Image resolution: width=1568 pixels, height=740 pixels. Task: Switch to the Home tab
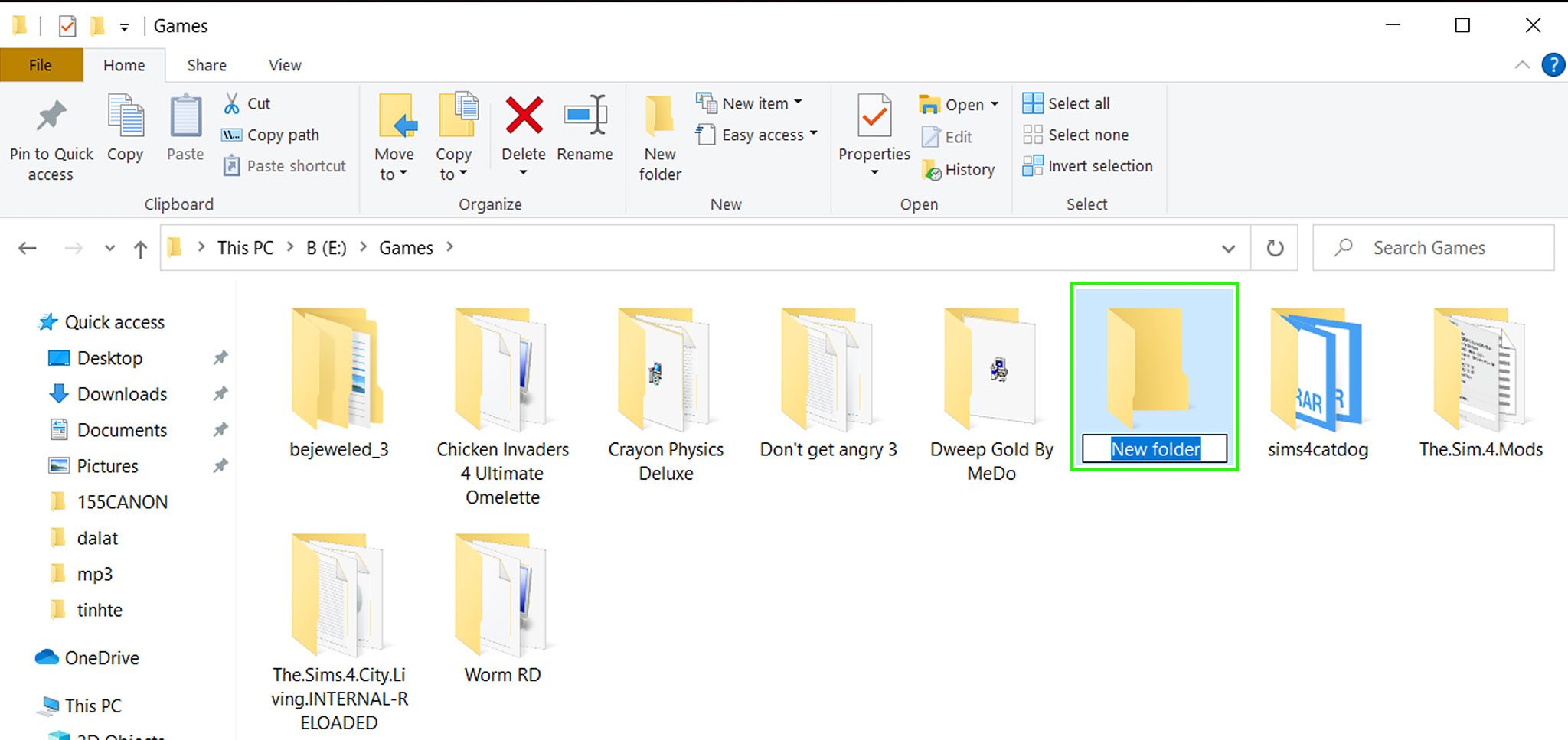[x=124, y=65]
